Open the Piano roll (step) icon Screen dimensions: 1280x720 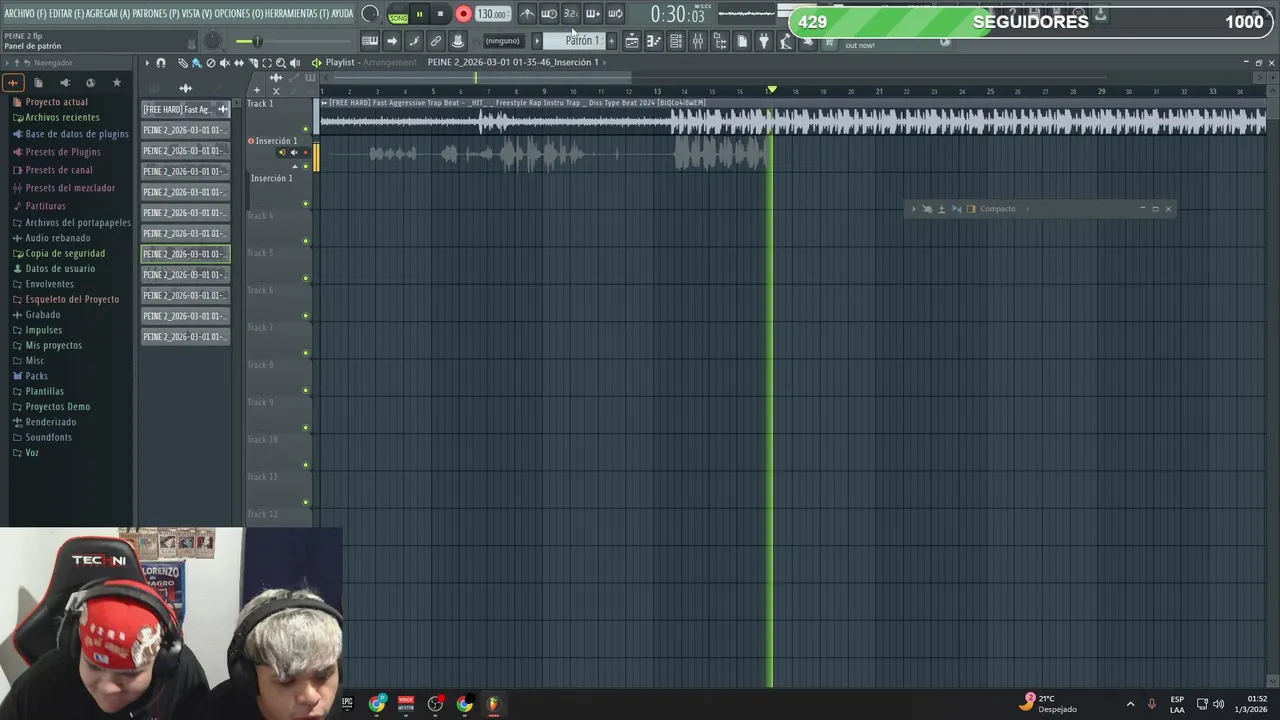click(x=654, y=41)
